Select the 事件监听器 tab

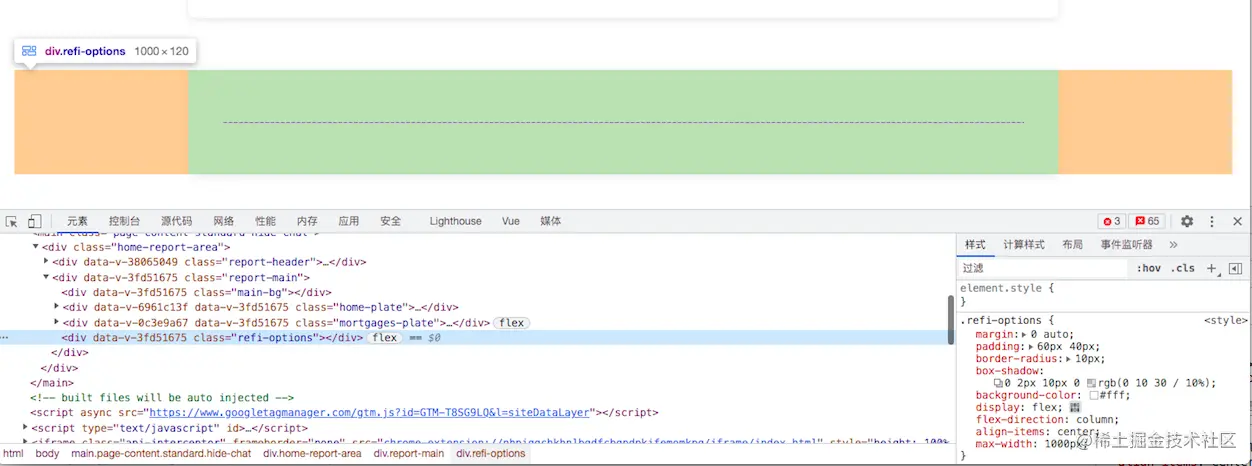pos(1126,244)
